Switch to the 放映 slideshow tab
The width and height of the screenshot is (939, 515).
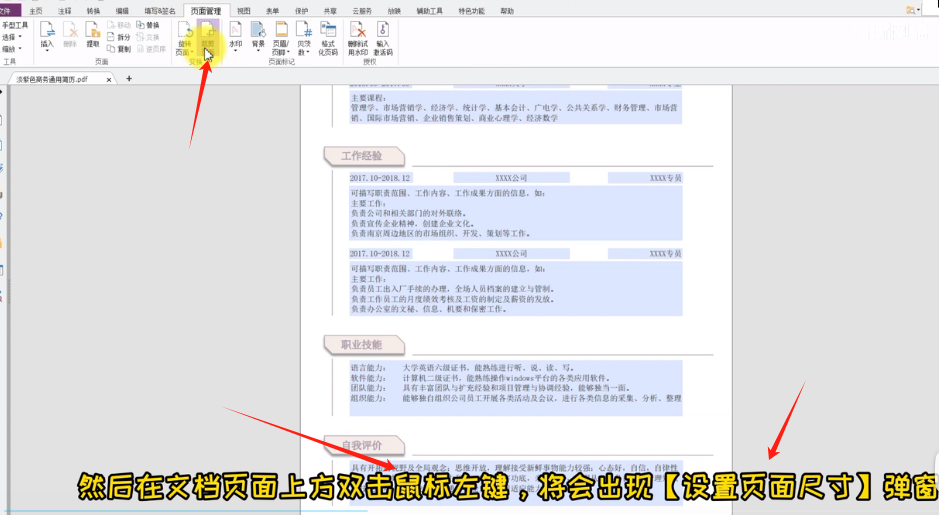(394, 11)
